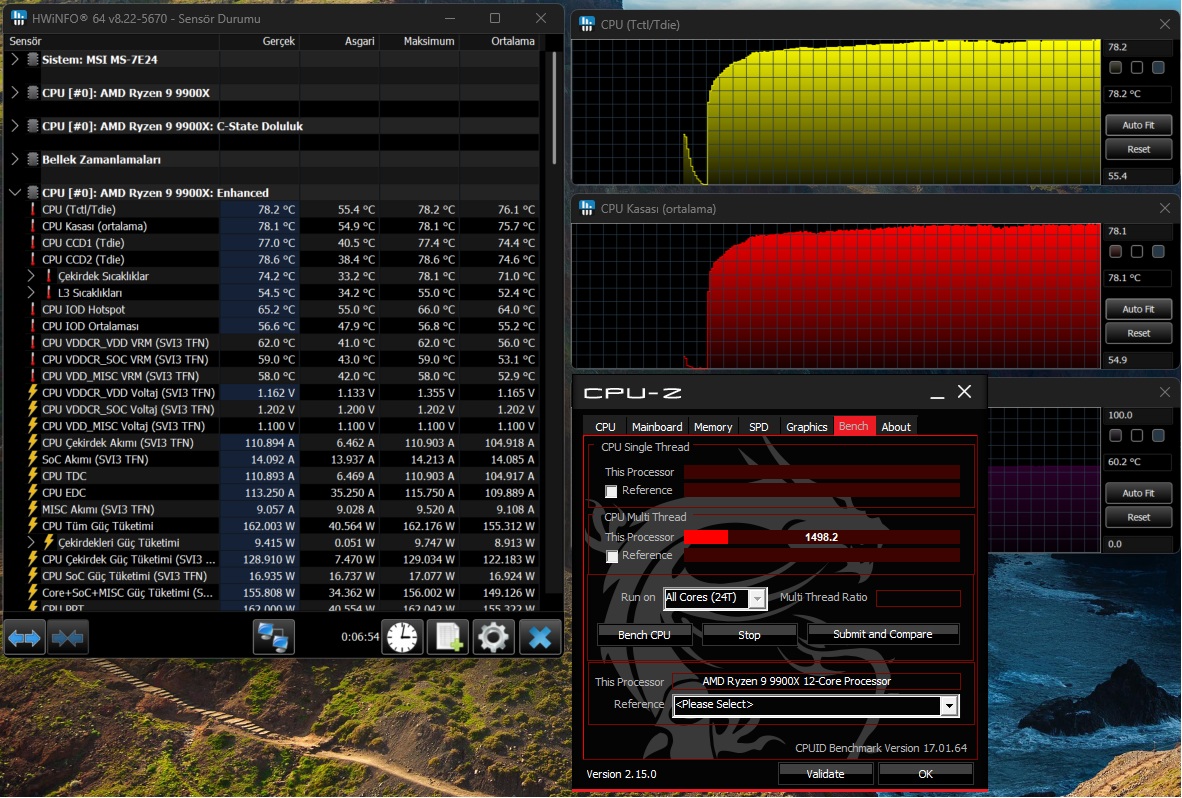Stop the running CPU-Z benchmark
The height and width of the screenshot is (798, 1182).
(749, 634)
